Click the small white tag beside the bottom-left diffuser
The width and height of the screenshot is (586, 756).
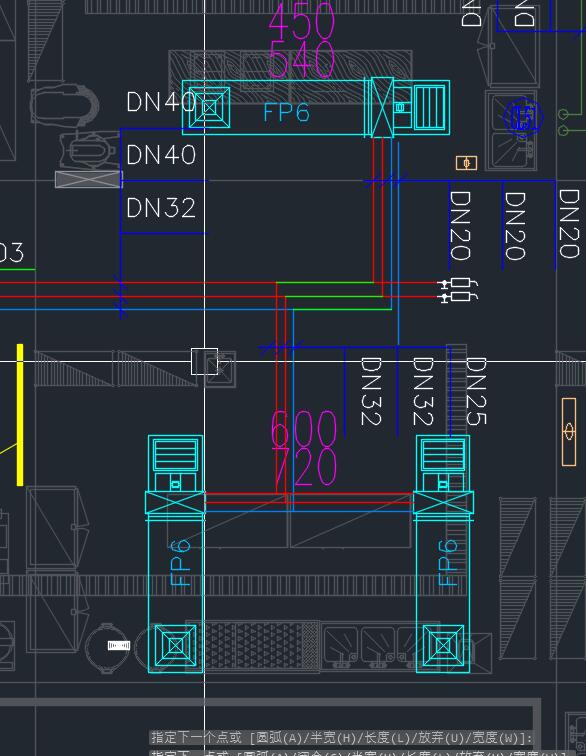pos(119,645)
